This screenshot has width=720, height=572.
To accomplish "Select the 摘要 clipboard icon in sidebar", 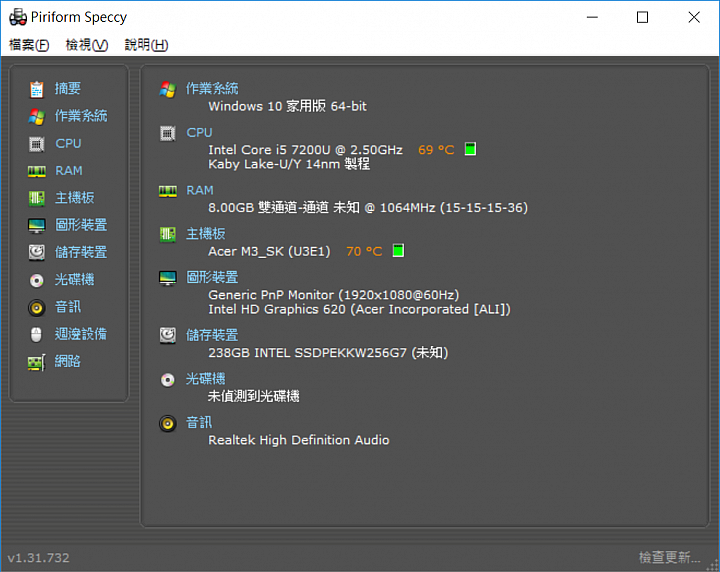I will coord(37,89).
